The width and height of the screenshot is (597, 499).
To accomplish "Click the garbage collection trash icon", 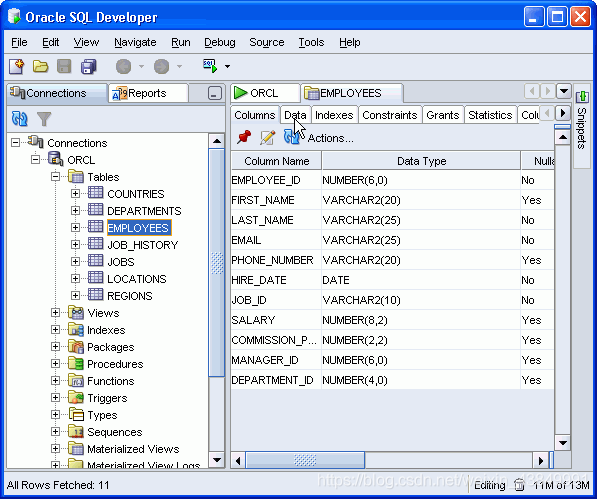I will [519, 485].
